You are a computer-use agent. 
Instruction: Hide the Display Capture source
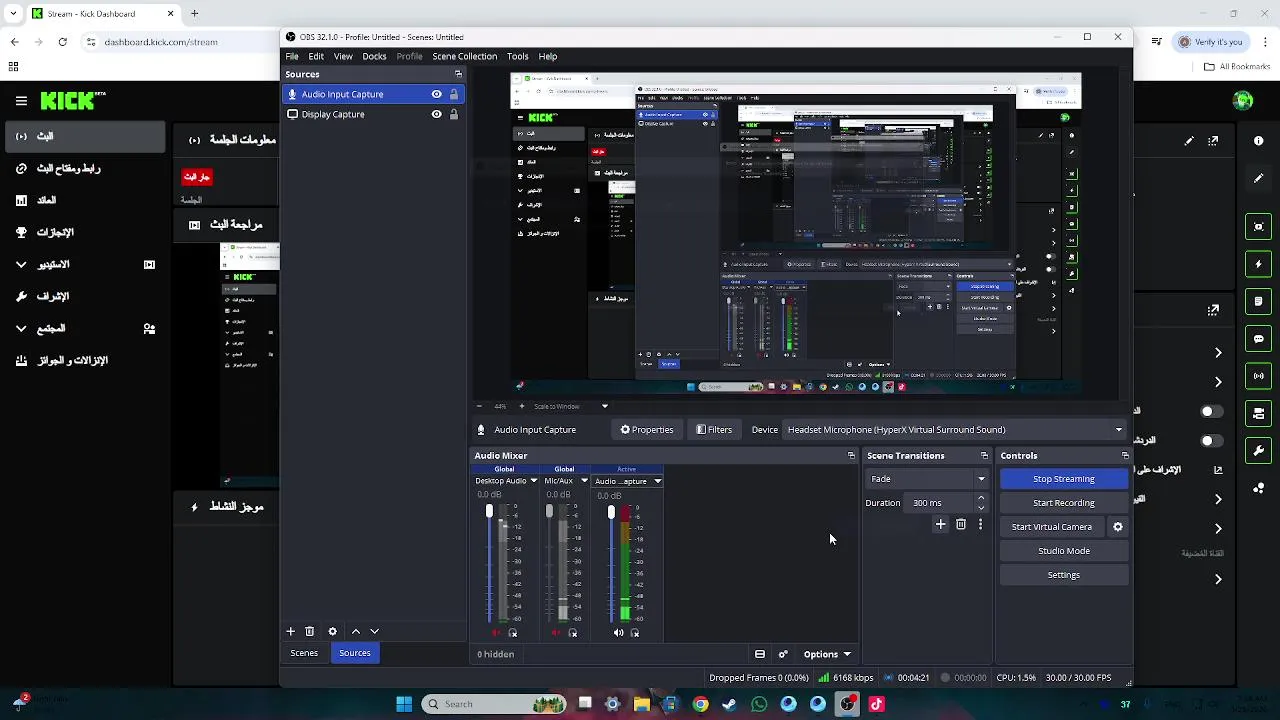pyautogui.click(x=436, y=114)
